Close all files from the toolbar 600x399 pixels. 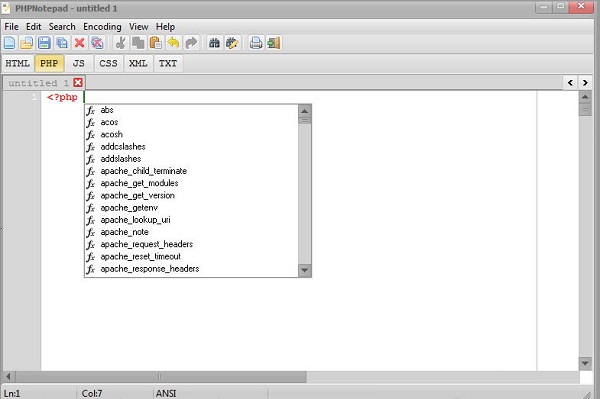(97, 43)
